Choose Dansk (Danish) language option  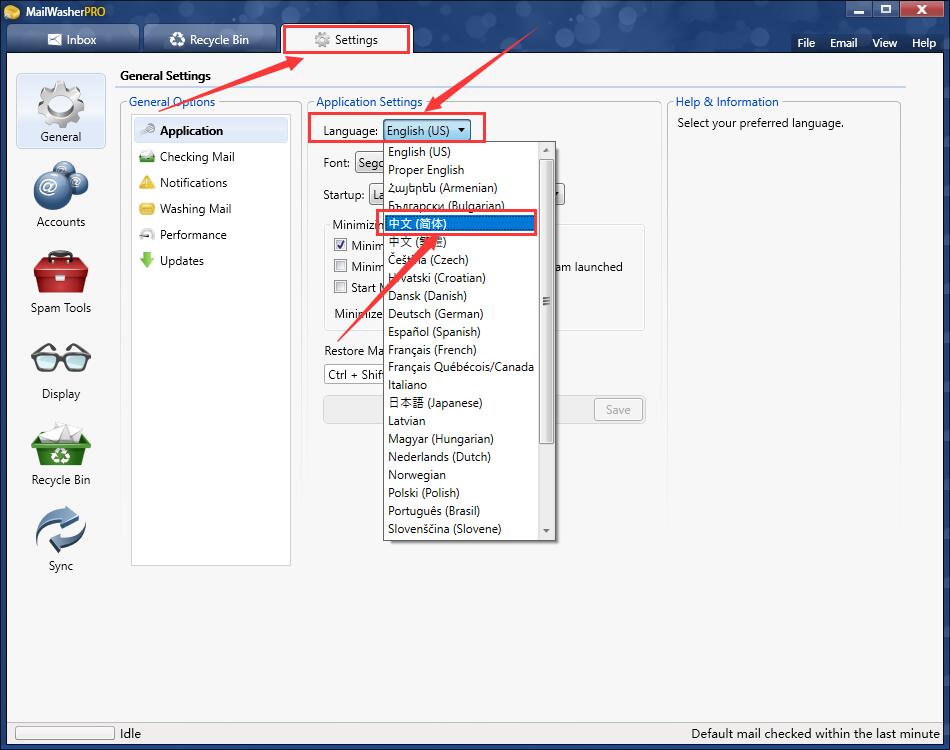(461, 296)
